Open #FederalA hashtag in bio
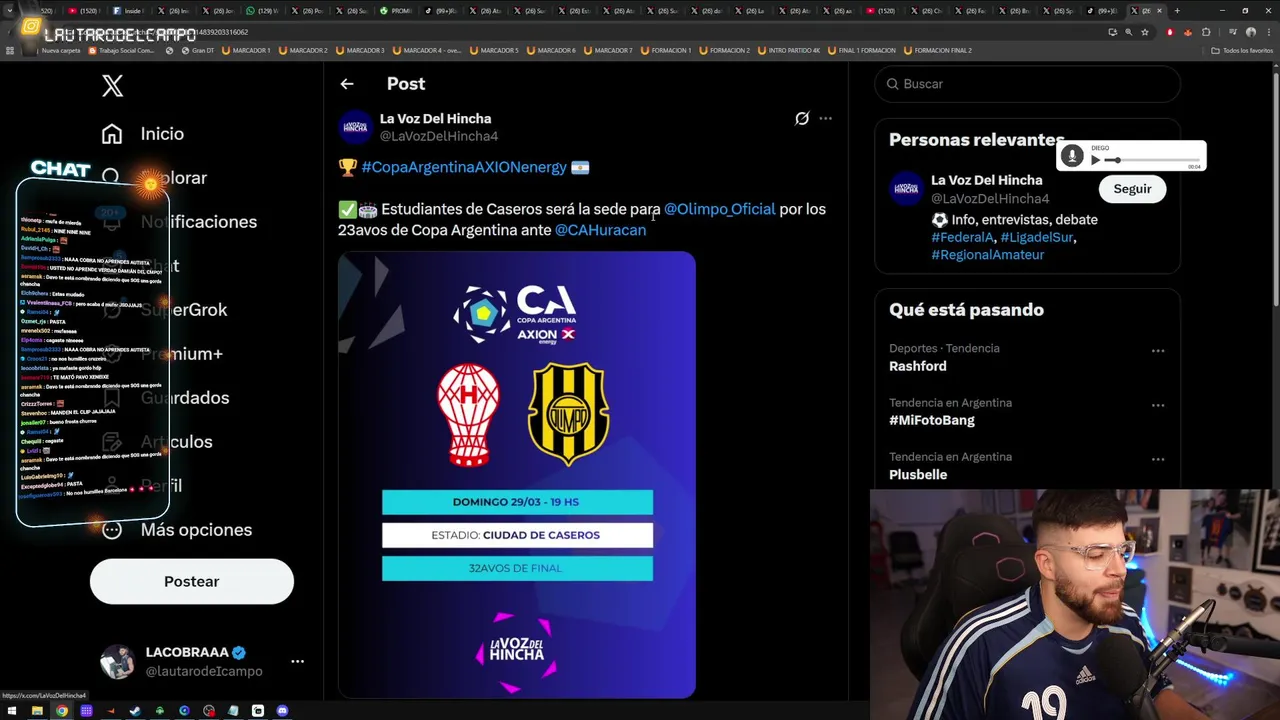Viewport: 1280px width, 720px height. [x=962, y=237]
